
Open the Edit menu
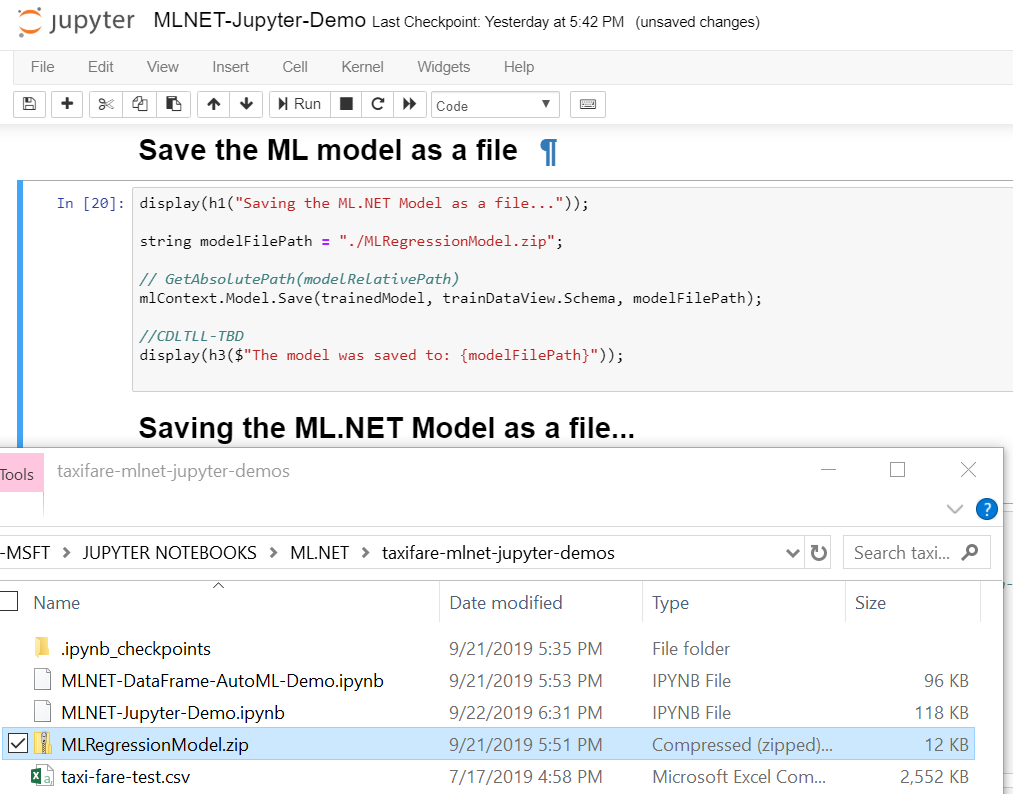pyautogui.click(x=100, y=67)
